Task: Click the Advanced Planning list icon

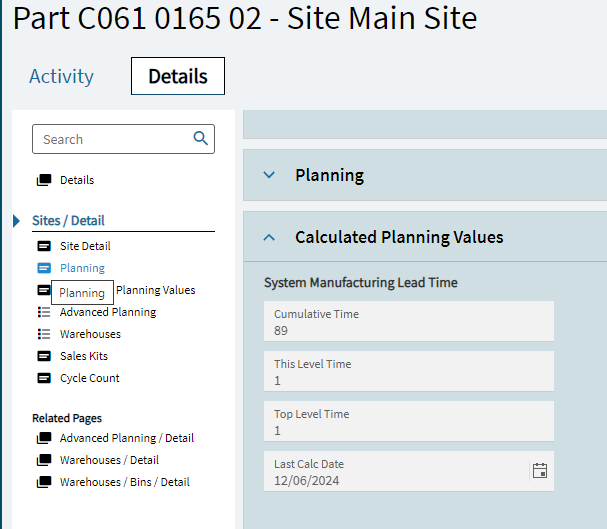Action: pyautogui.click(x=44, y=312)
